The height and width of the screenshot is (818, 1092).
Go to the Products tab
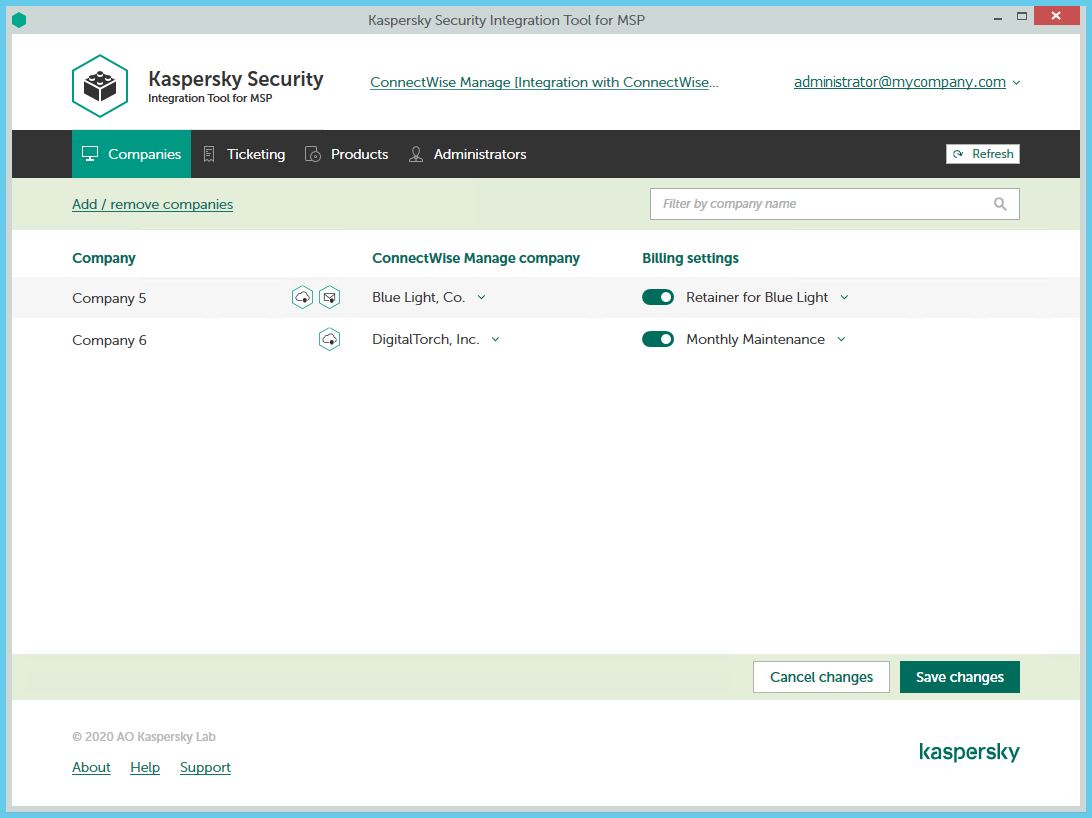click(347, 154)
